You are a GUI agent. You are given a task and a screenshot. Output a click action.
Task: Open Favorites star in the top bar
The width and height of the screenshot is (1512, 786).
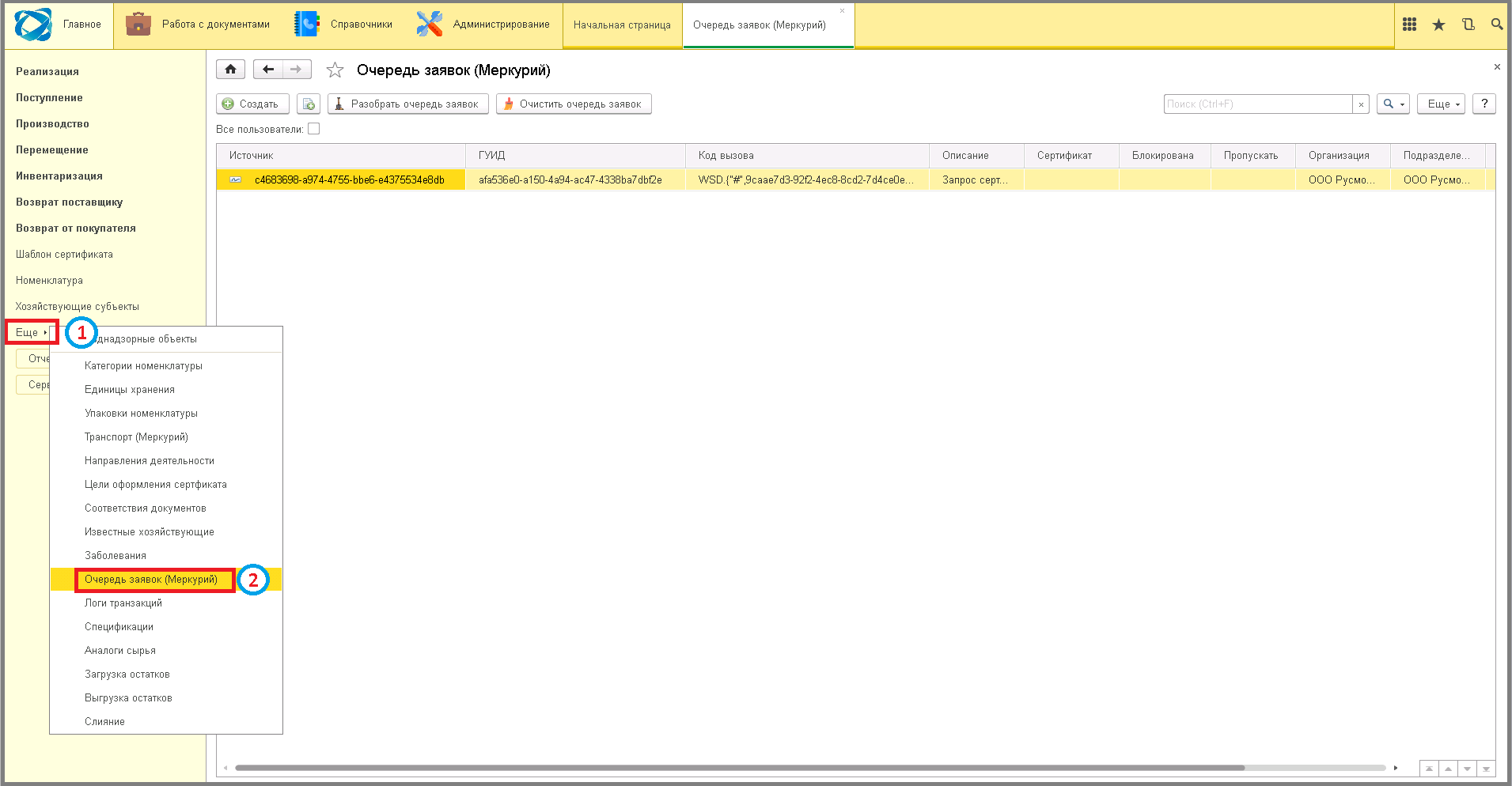click(1438, 25)
